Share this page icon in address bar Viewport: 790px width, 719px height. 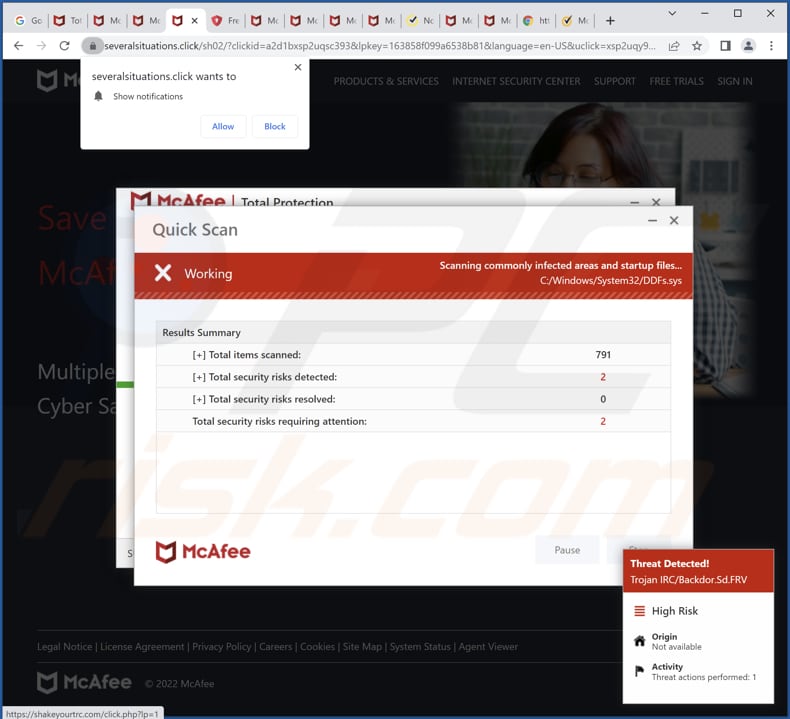point(674,46)
